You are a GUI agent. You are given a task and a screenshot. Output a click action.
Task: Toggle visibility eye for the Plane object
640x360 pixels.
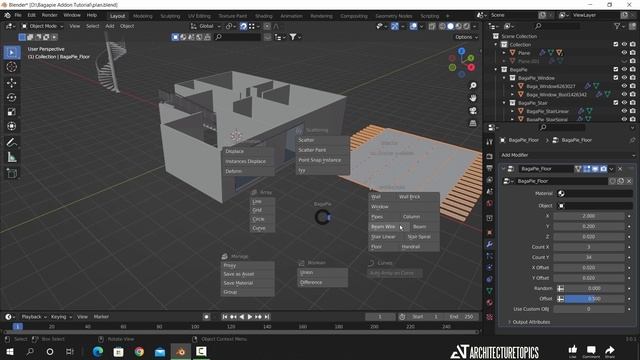click(x=624, y=53)
